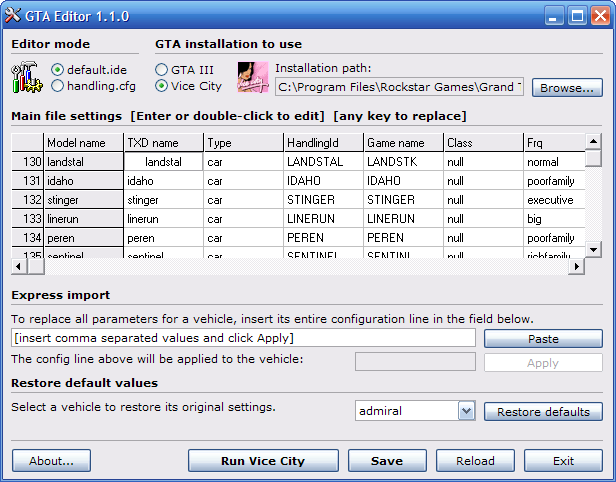Click the poorfamily Frq cell in idaho row
Image resolution: width=616 pixels, height=482 pixels.
(554, 181)
